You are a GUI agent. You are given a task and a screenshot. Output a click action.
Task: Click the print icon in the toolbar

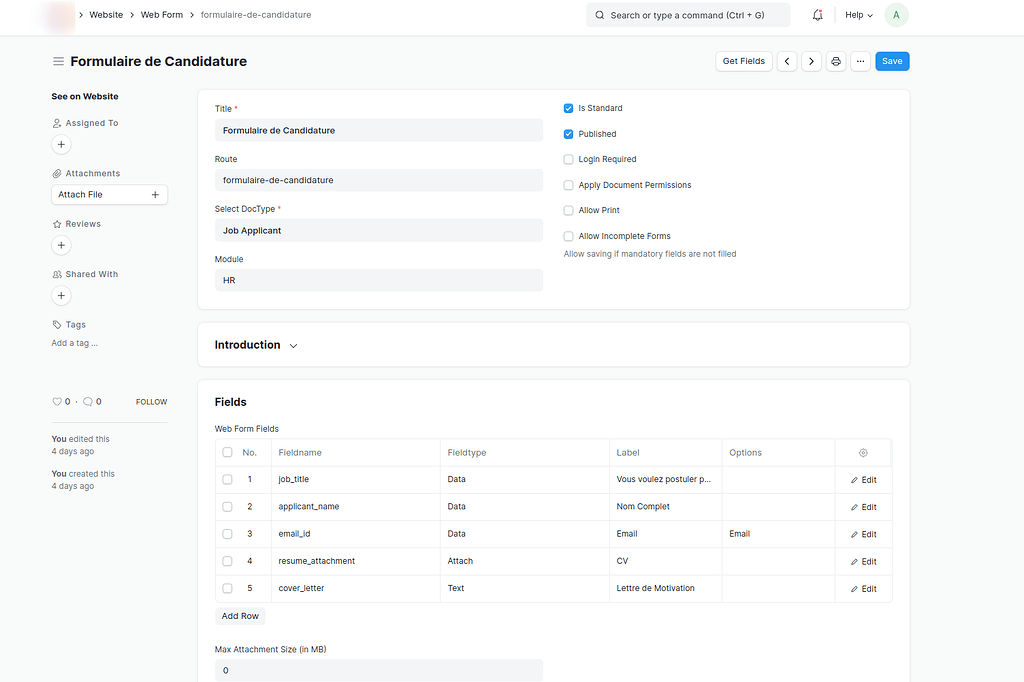[x=836, y=61]
